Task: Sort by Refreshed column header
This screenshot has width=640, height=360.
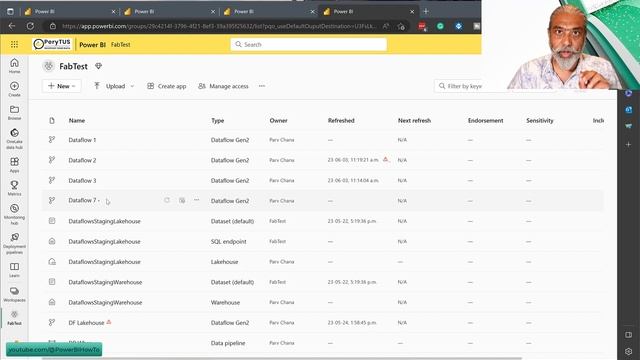Action: [x=341, y=120]
